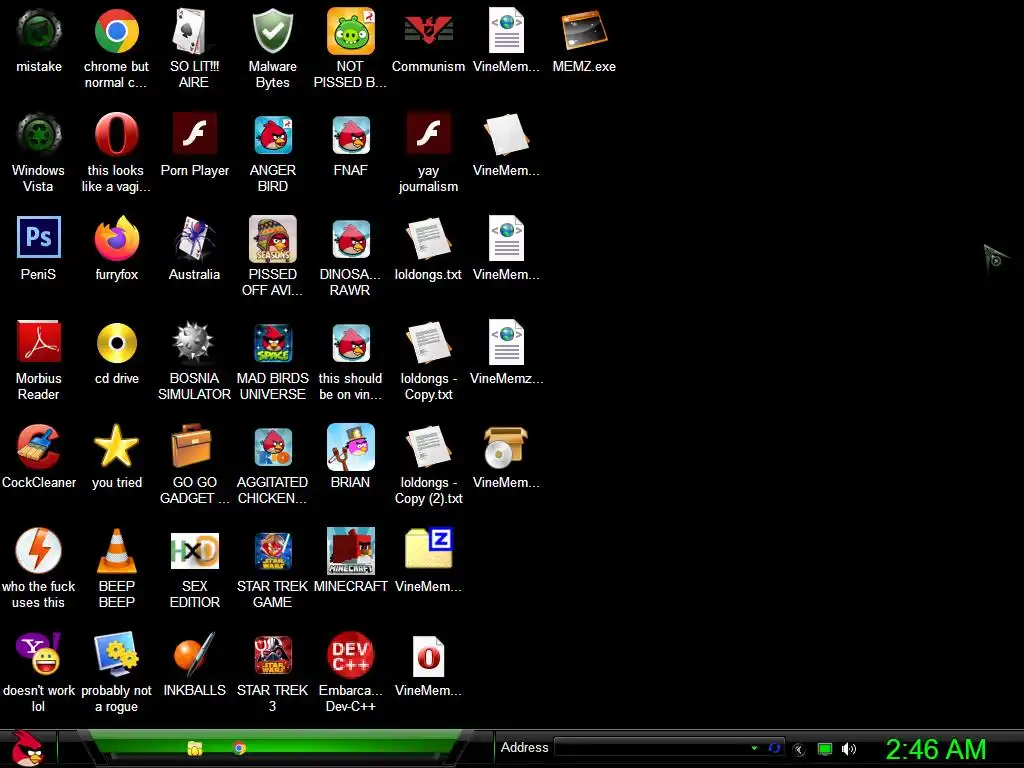Select the 'probably not a rogue' gears icon
Image resolution: width=1024 pixels, height=768 pixels.
(x=116, y=654)
